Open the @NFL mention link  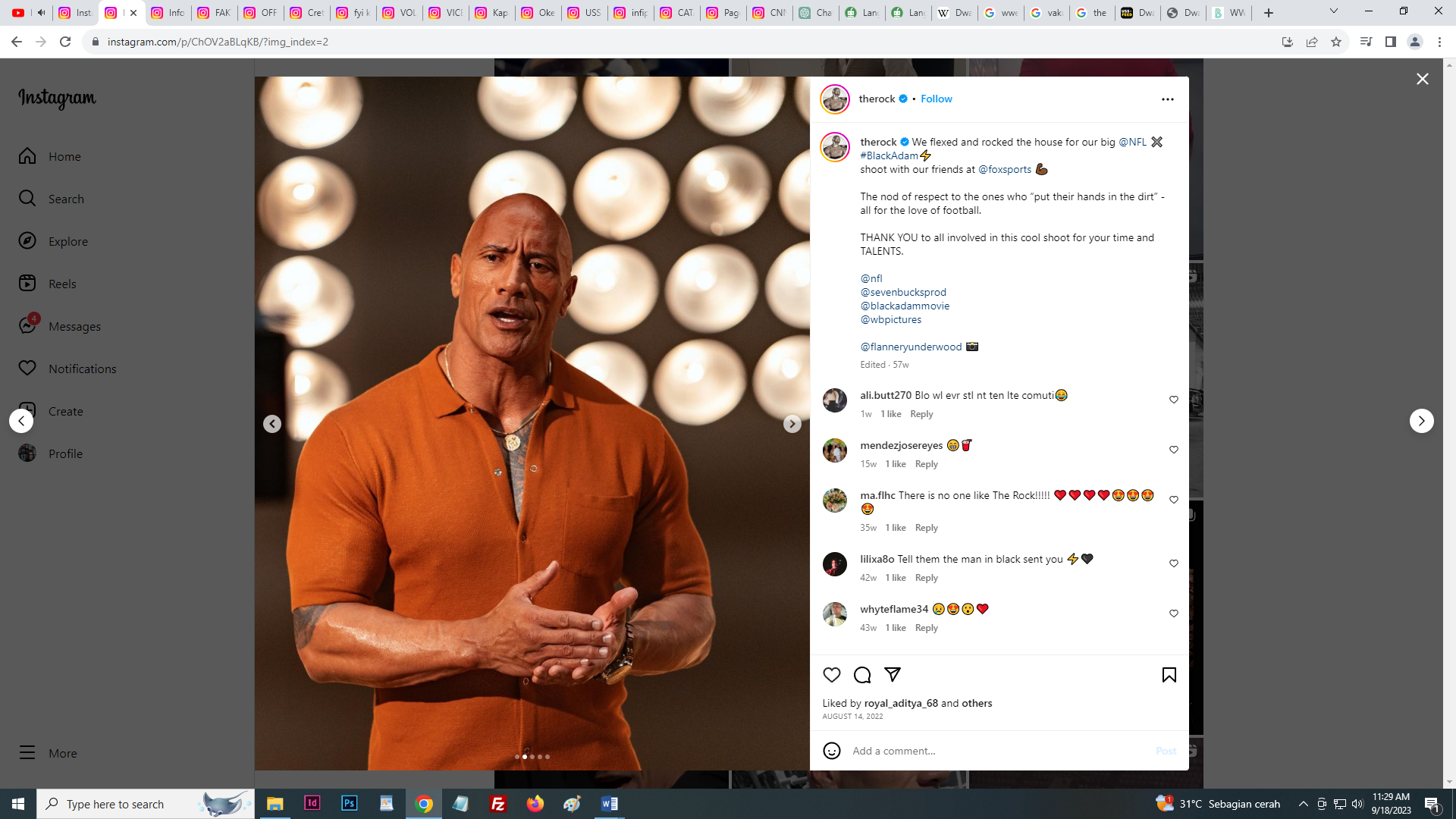(x=1133, y=142)
